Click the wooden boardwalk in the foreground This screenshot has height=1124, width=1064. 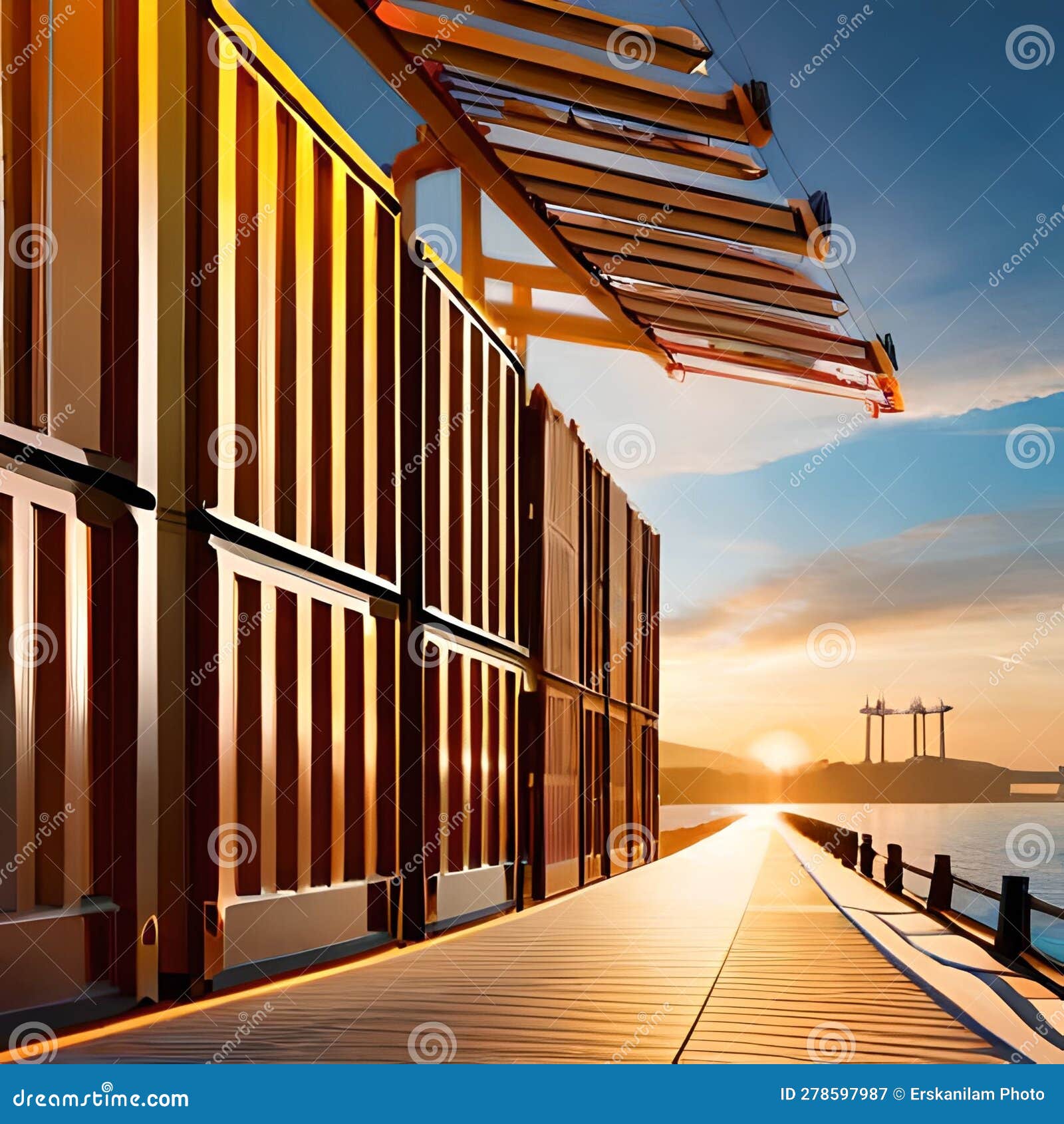tap(532, 1011)
